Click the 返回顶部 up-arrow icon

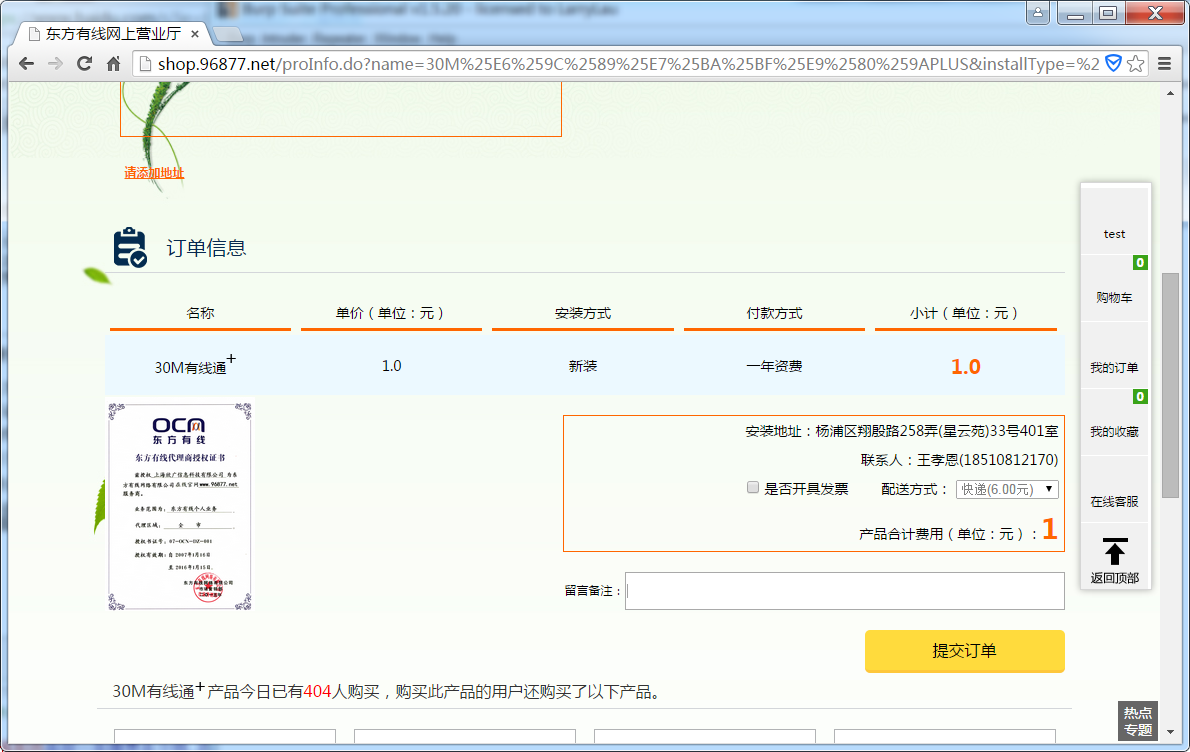[1114, 552]
